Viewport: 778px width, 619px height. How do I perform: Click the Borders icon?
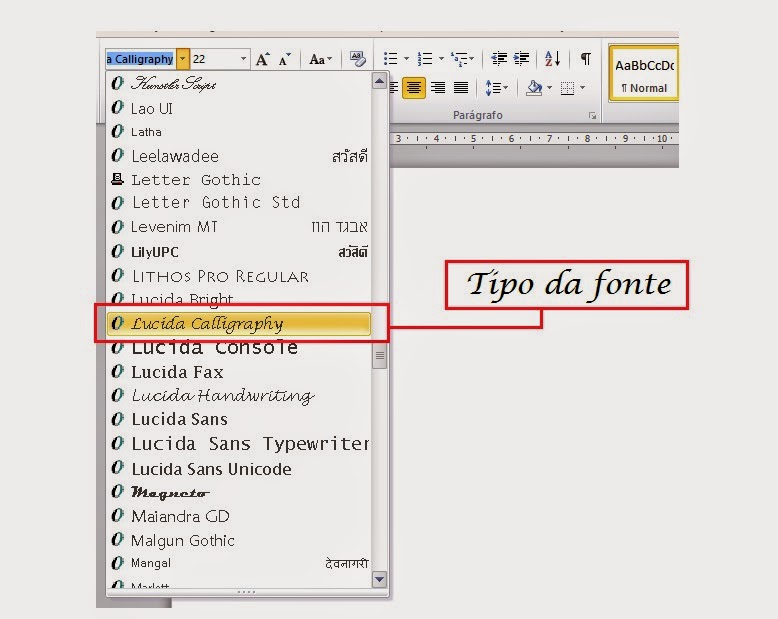click(x=567, y=88)
